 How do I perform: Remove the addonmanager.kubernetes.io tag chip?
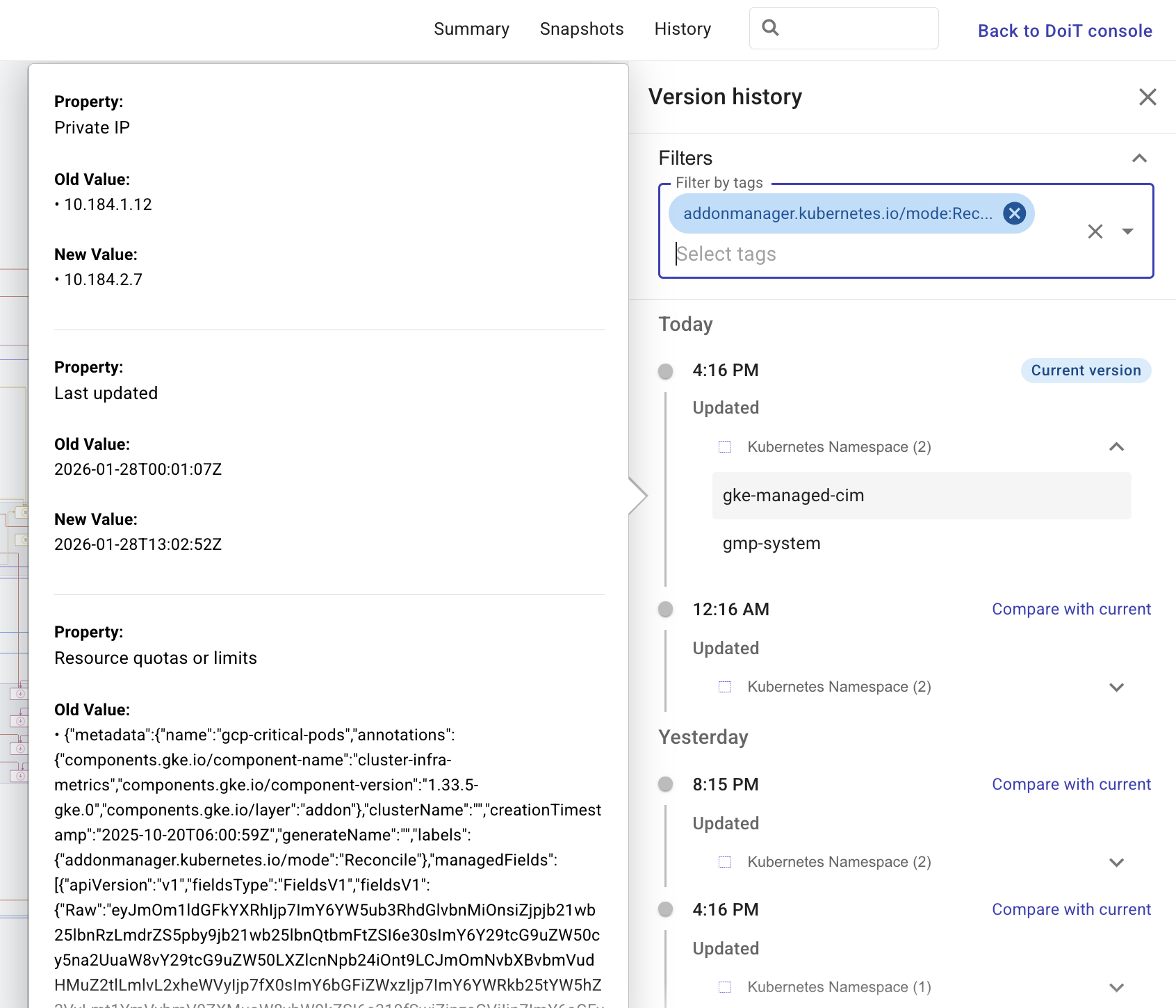click(x=1014, y=213)
